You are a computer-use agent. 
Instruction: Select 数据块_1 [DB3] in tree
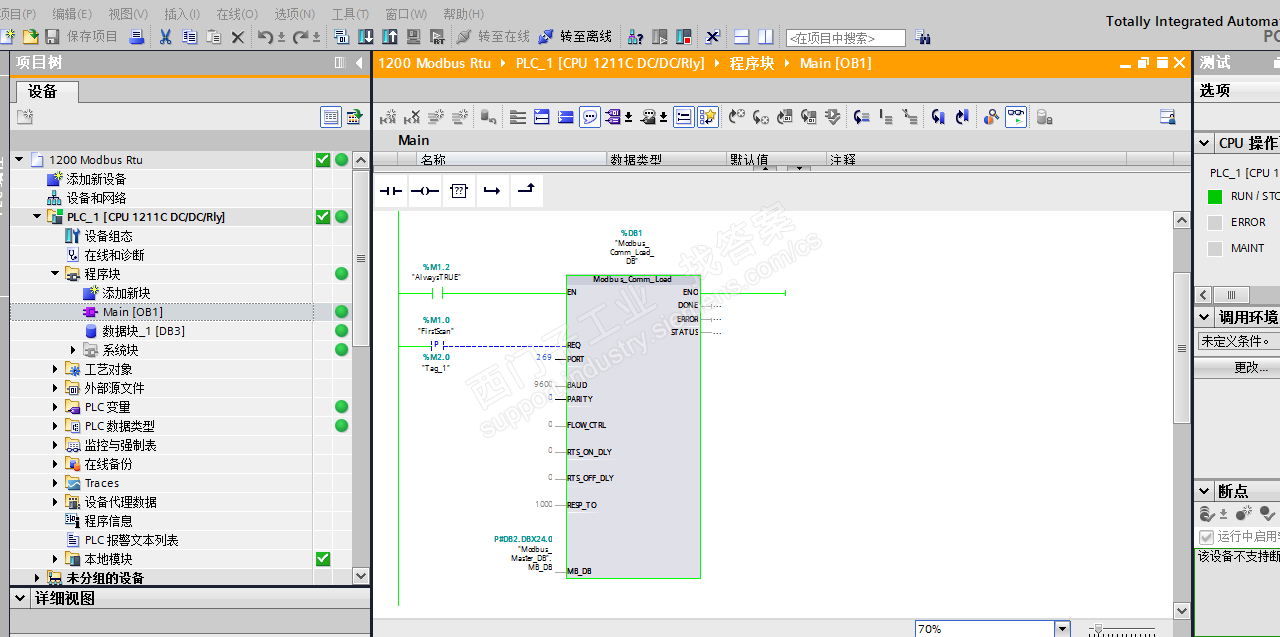[x=143, y=331]
